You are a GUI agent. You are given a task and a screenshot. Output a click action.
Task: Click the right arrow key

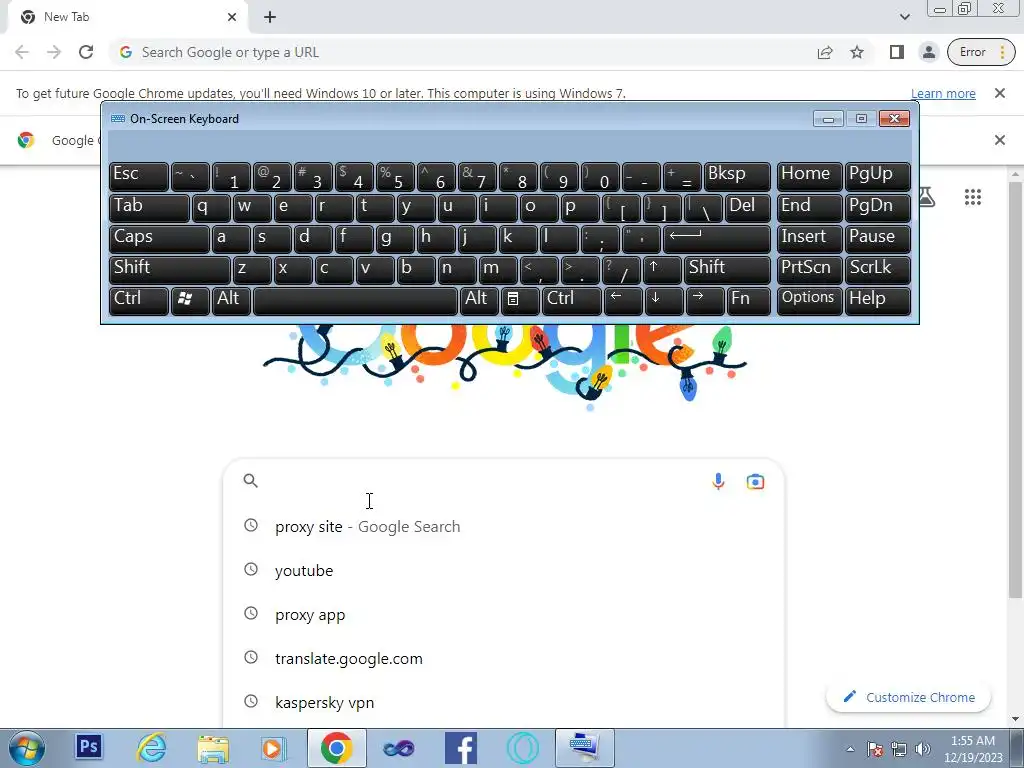[x=705, y=301]
